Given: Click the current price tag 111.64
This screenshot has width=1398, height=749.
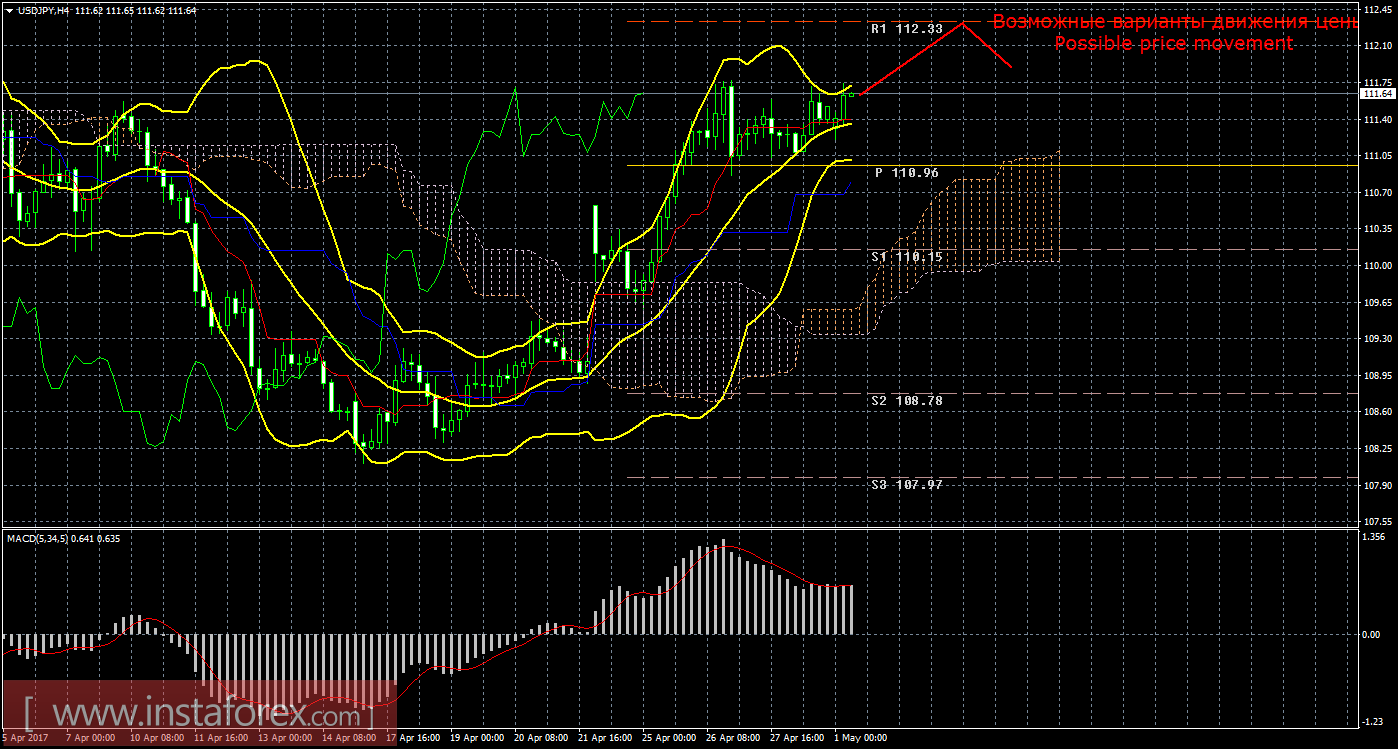Looking at the screenshot, I should [x=1377, y=93].
